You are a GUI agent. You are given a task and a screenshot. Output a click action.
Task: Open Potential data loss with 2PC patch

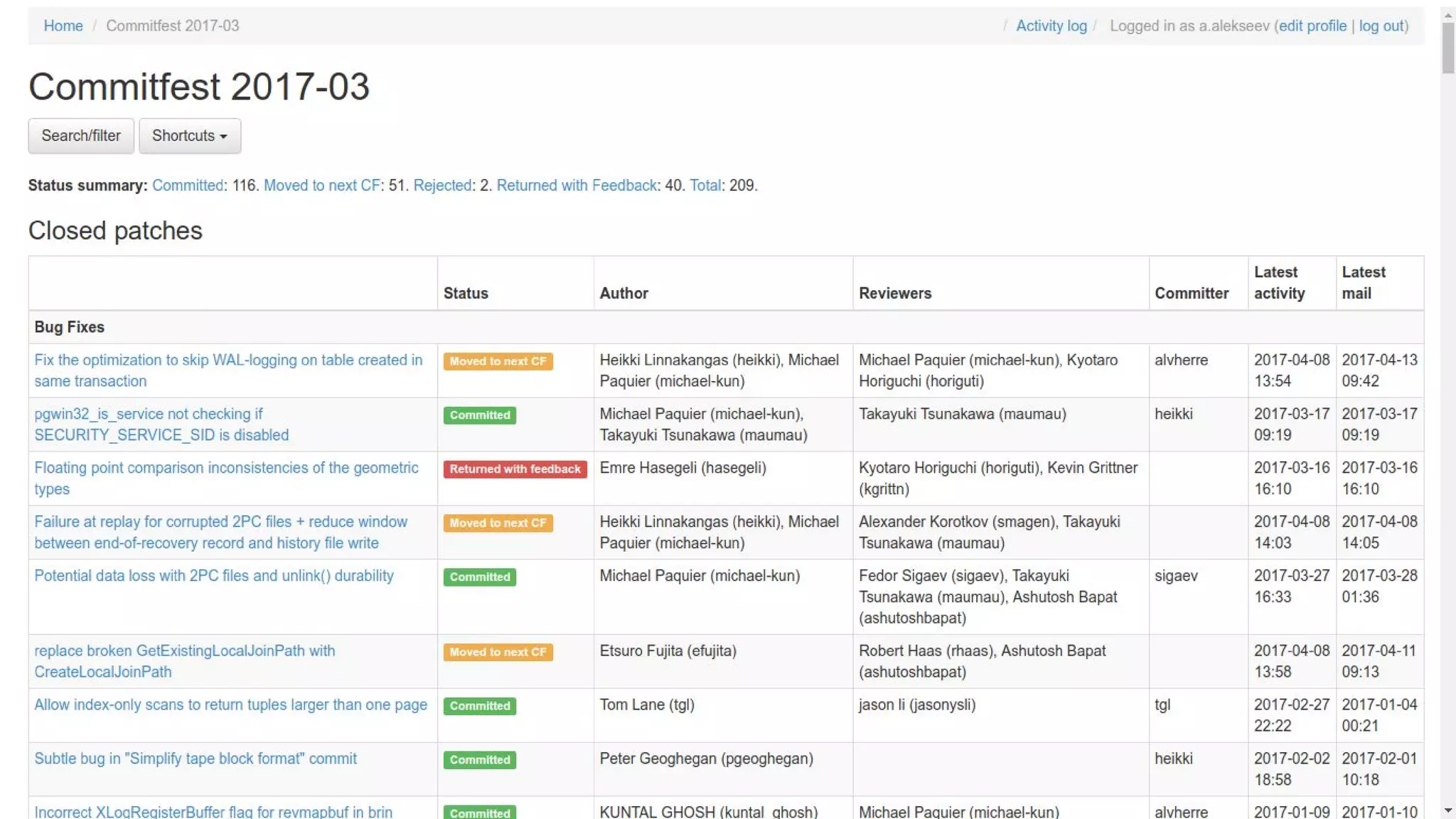214,576
